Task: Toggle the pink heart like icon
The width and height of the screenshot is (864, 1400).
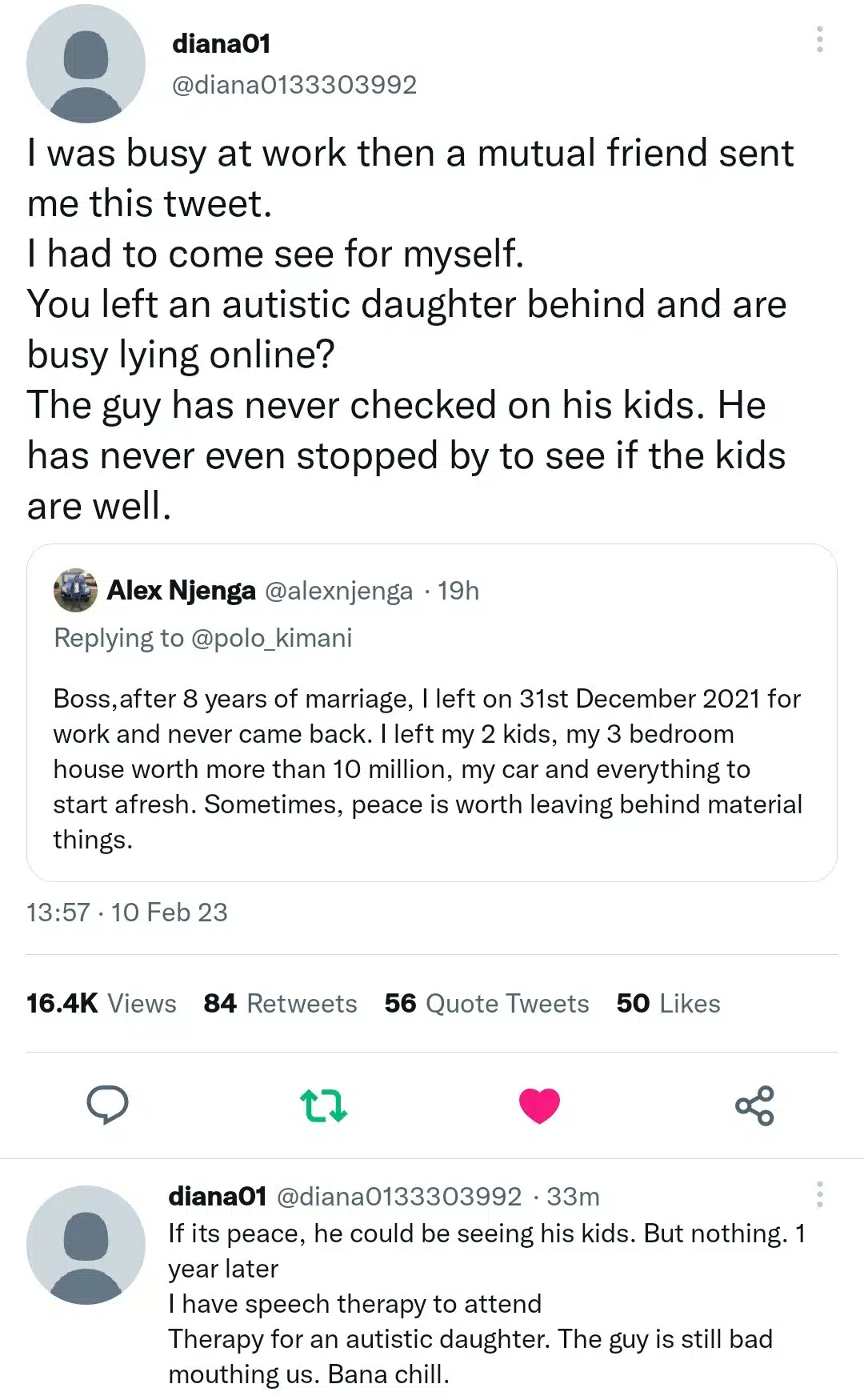Action: pyautogui.click(x=539, y=1105)
